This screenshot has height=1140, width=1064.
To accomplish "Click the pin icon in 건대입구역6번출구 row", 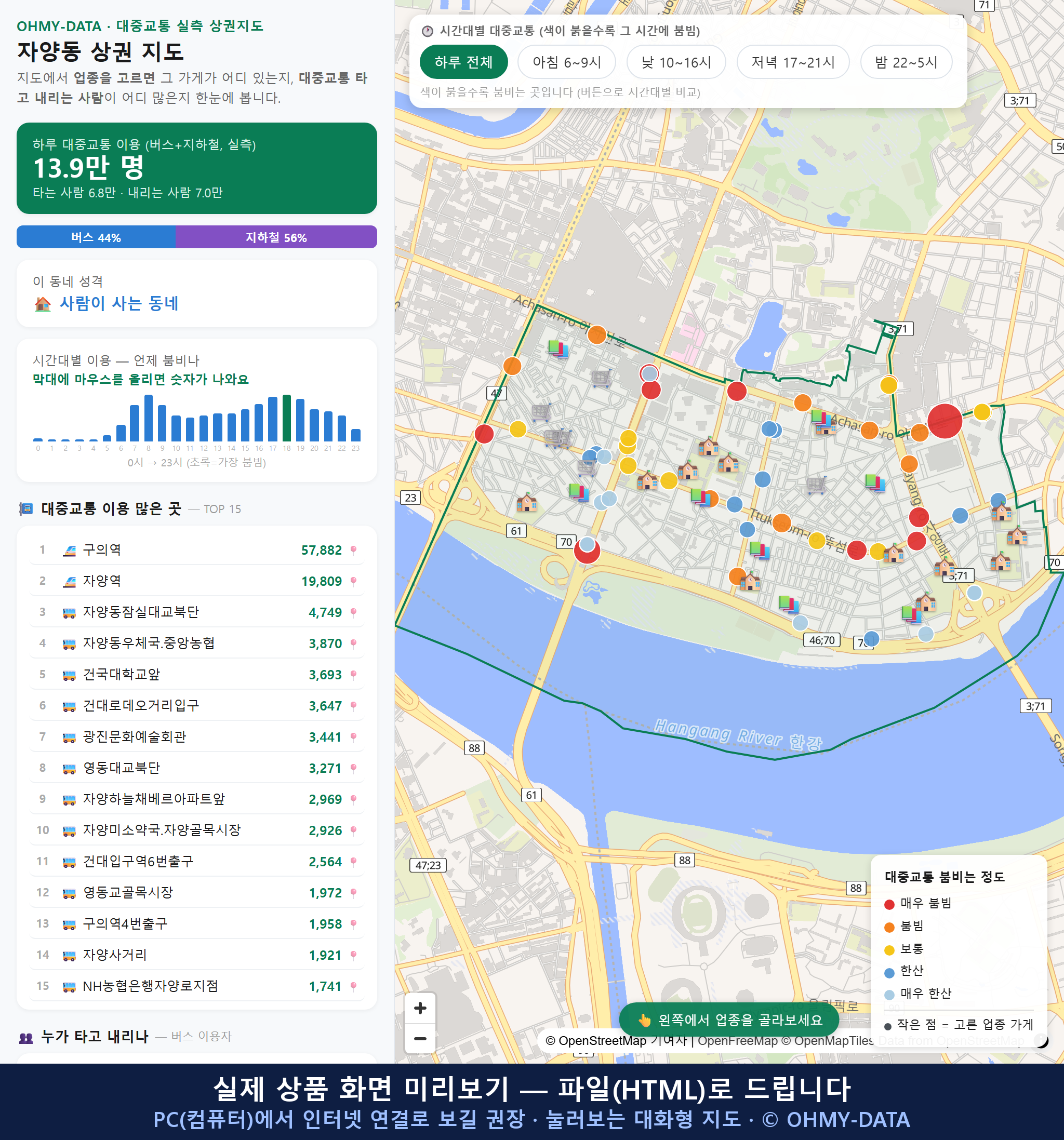I will [x=353, y=862].
